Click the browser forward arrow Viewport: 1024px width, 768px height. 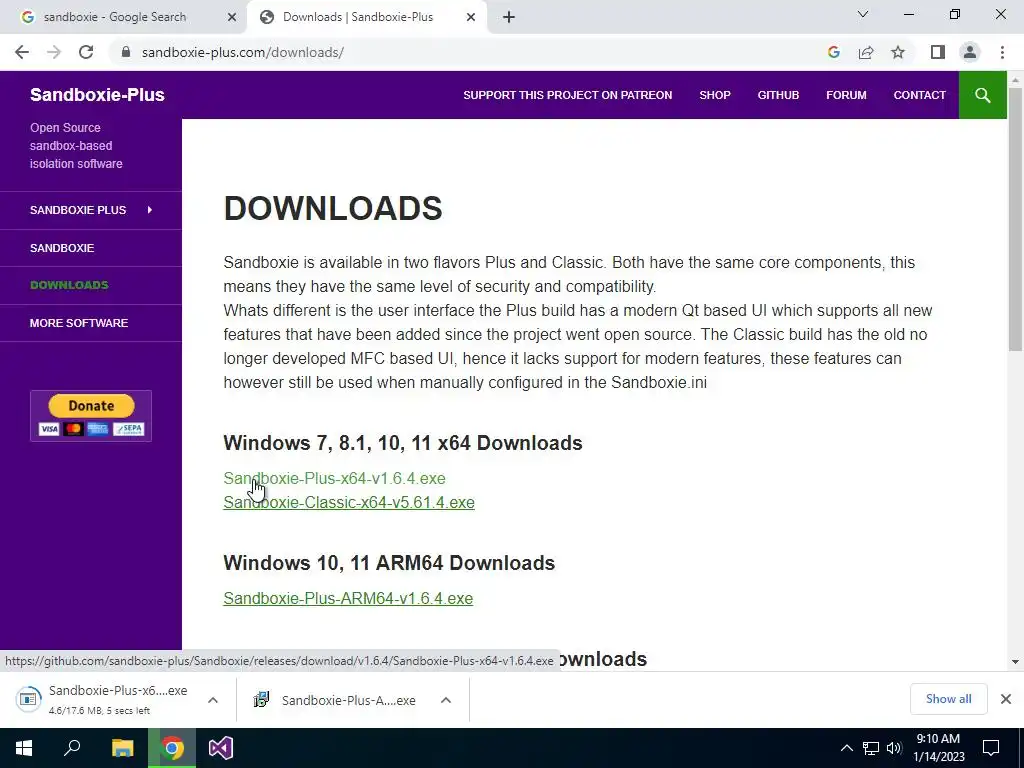coord(54,52)
